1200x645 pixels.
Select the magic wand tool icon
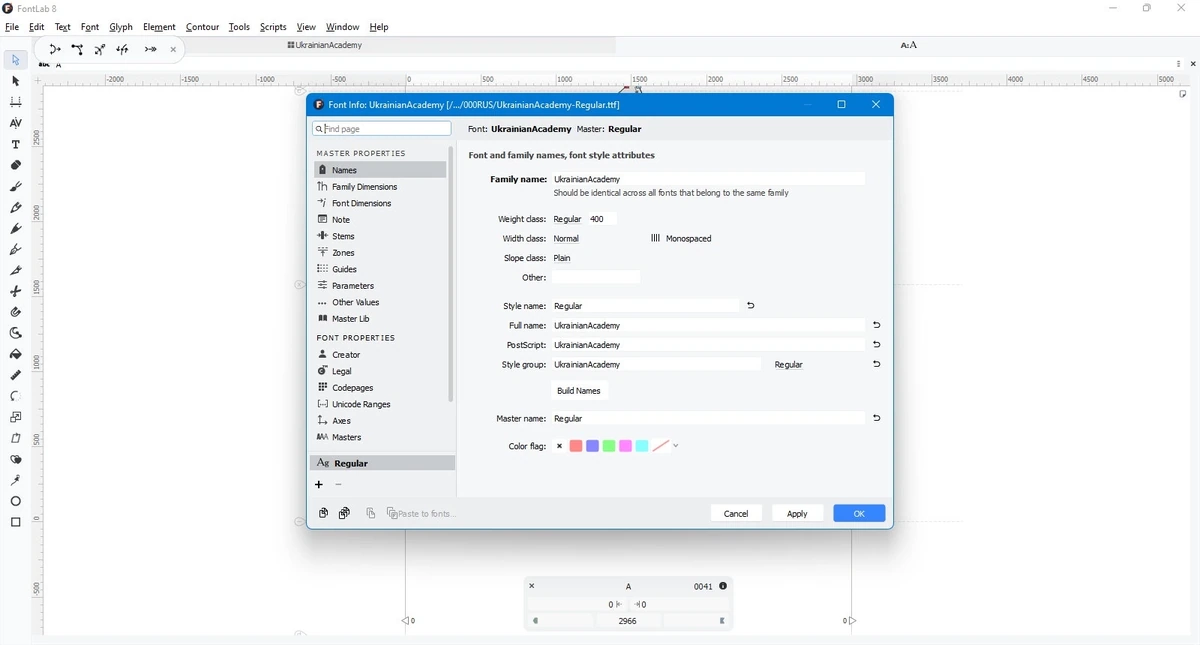[15, 480]
